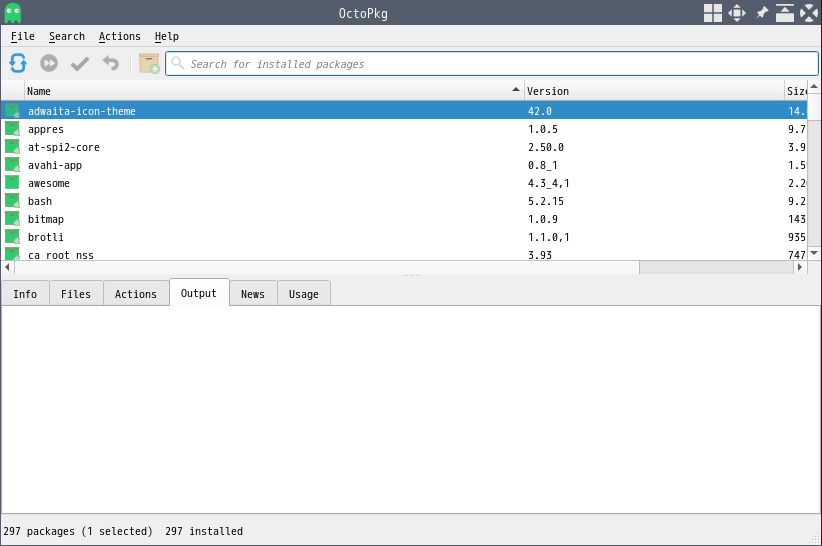Screen dimensions: 822x546
Task: Select the bitmap package name
Action: pyautogui.click(x=46, y=219)
